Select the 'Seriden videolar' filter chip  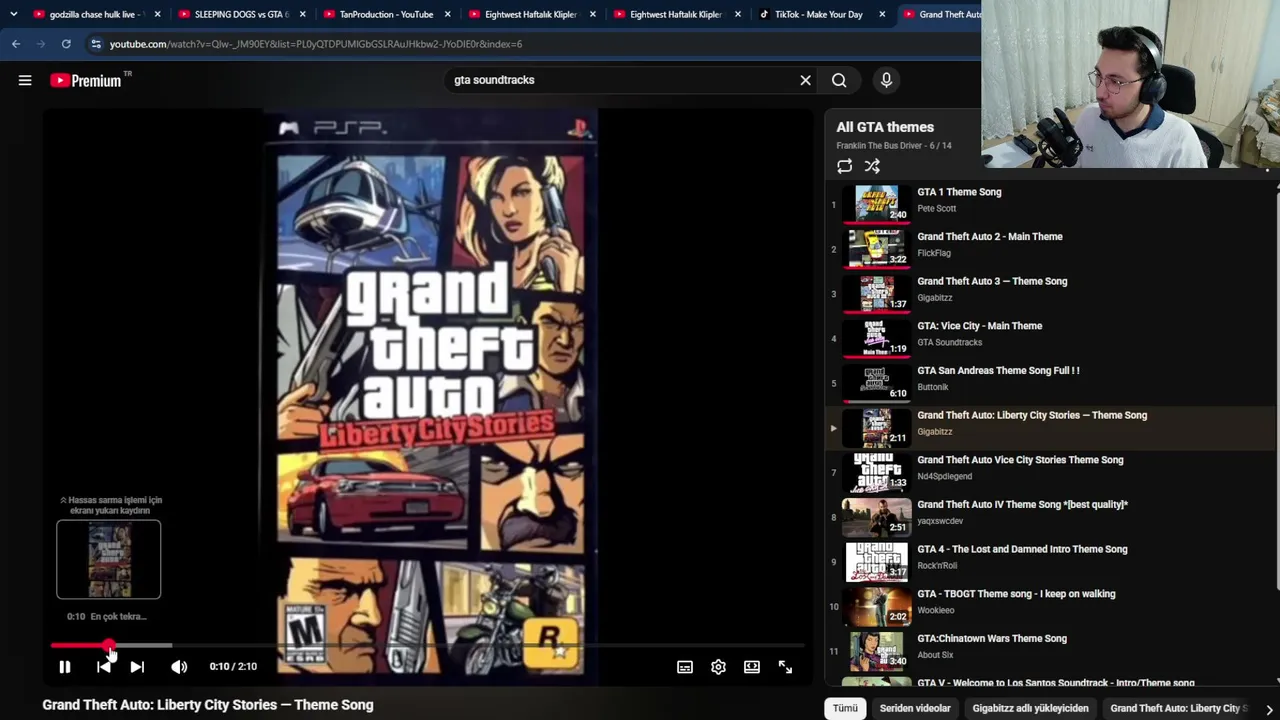[x=915, y=708]
